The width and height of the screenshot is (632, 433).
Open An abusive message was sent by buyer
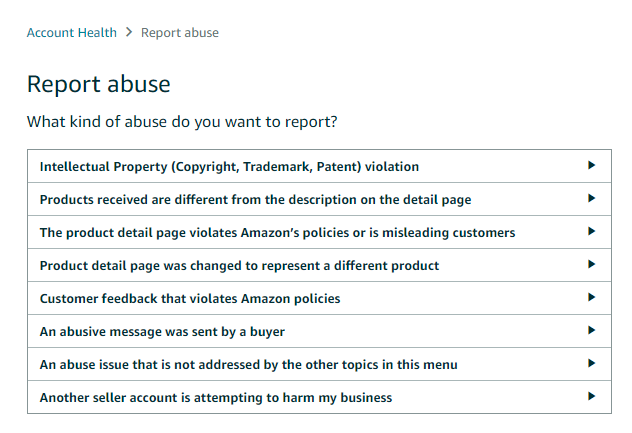click(319, 331)
